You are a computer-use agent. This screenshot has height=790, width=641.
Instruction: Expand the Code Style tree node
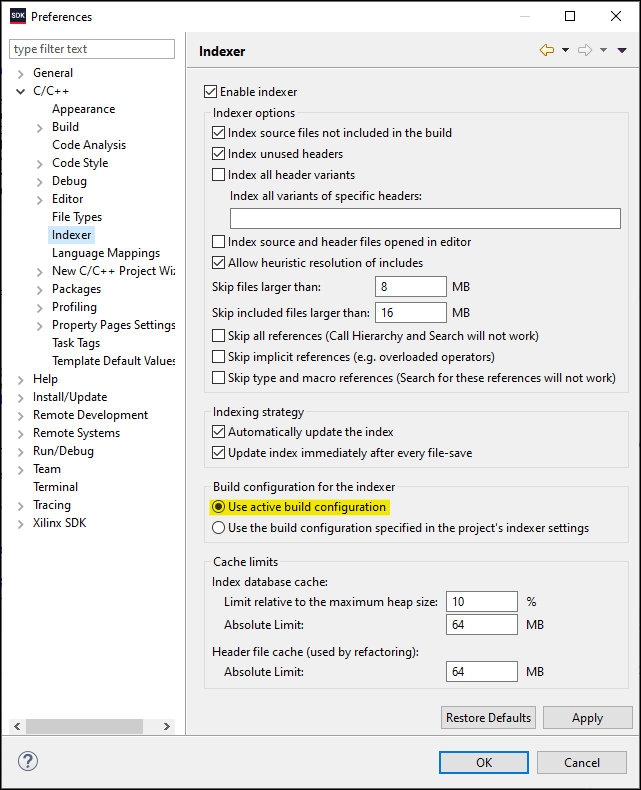(40, 163)
